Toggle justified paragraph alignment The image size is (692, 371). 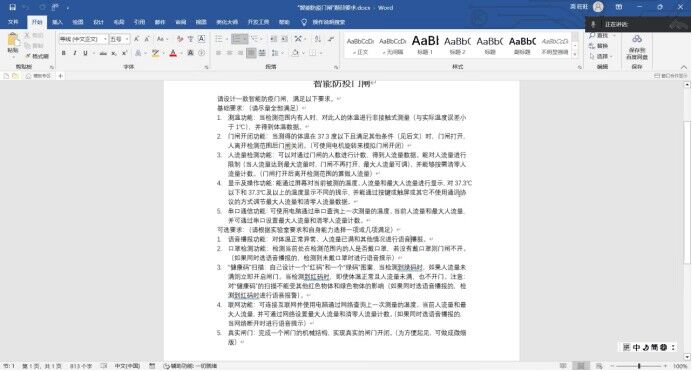click(x=251, y=53)
